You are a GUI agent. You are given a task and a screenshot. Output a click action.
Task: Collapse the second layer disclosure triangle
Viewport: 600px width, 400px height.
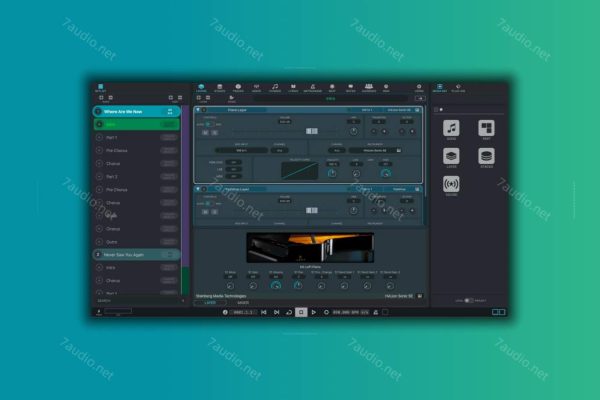tap(198, 189)
